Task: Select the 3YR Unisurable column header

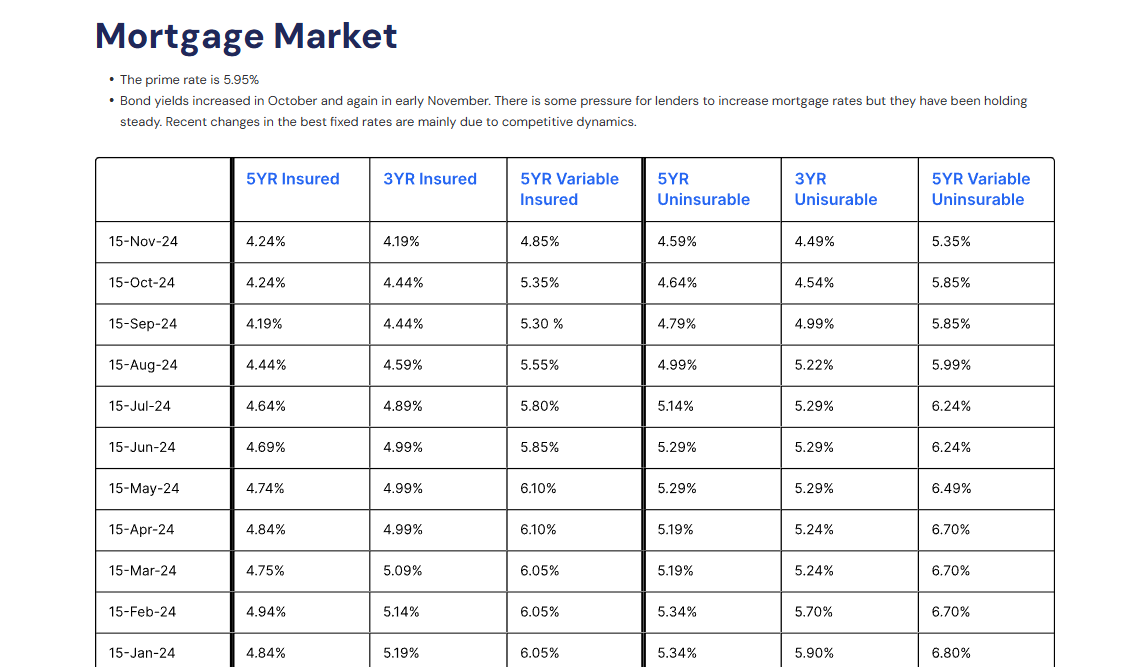Action: [835, 189]
